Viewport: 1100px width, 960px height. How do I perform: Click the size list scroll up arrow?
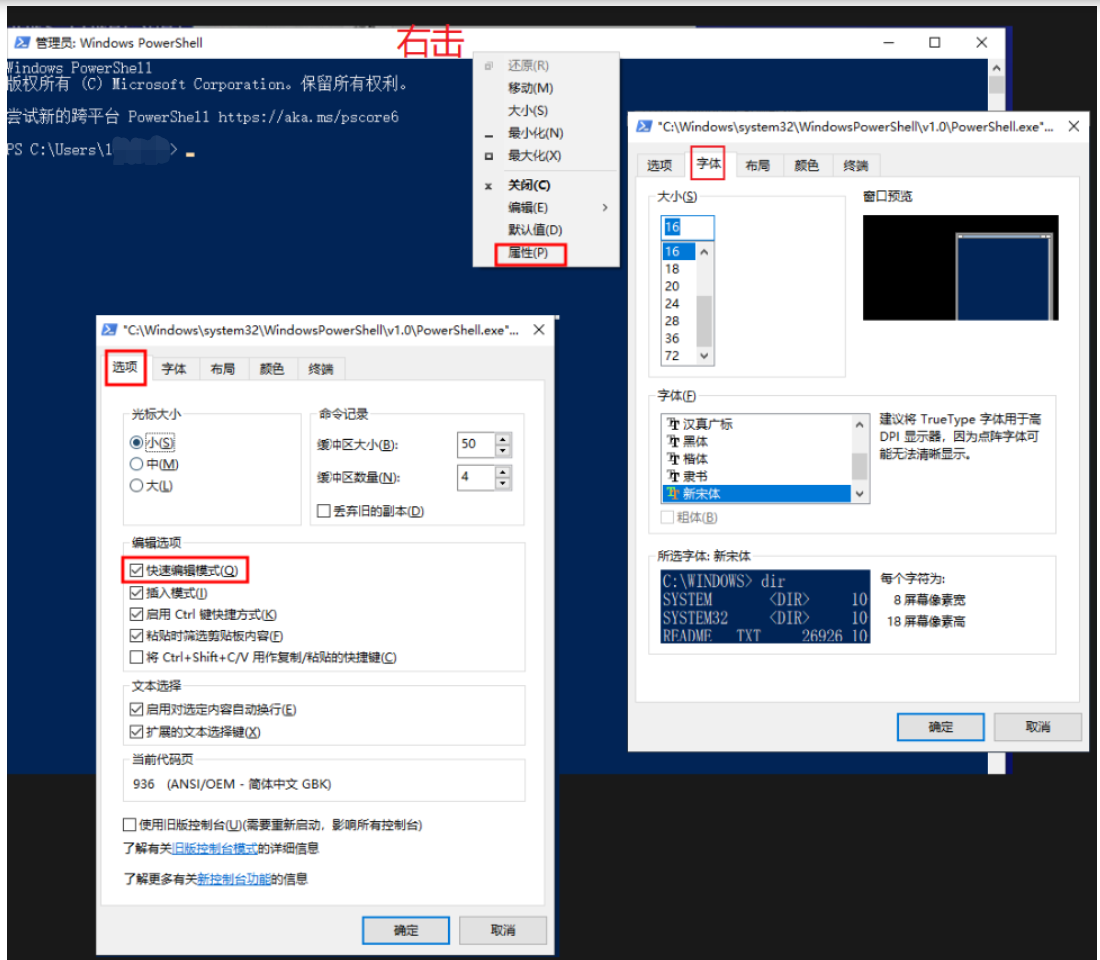[x=704, y=251]
